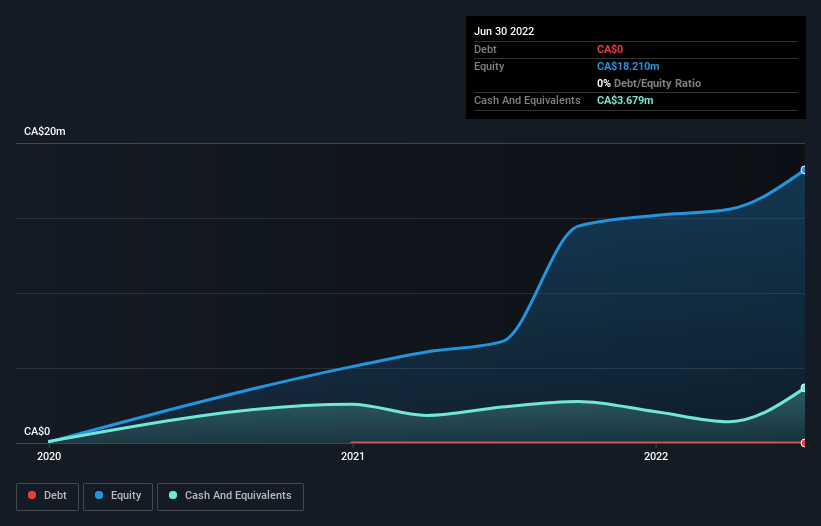Click the Debt row label in tooltip
The height and width of the screenshot is (526, 821).
[485, 49]
